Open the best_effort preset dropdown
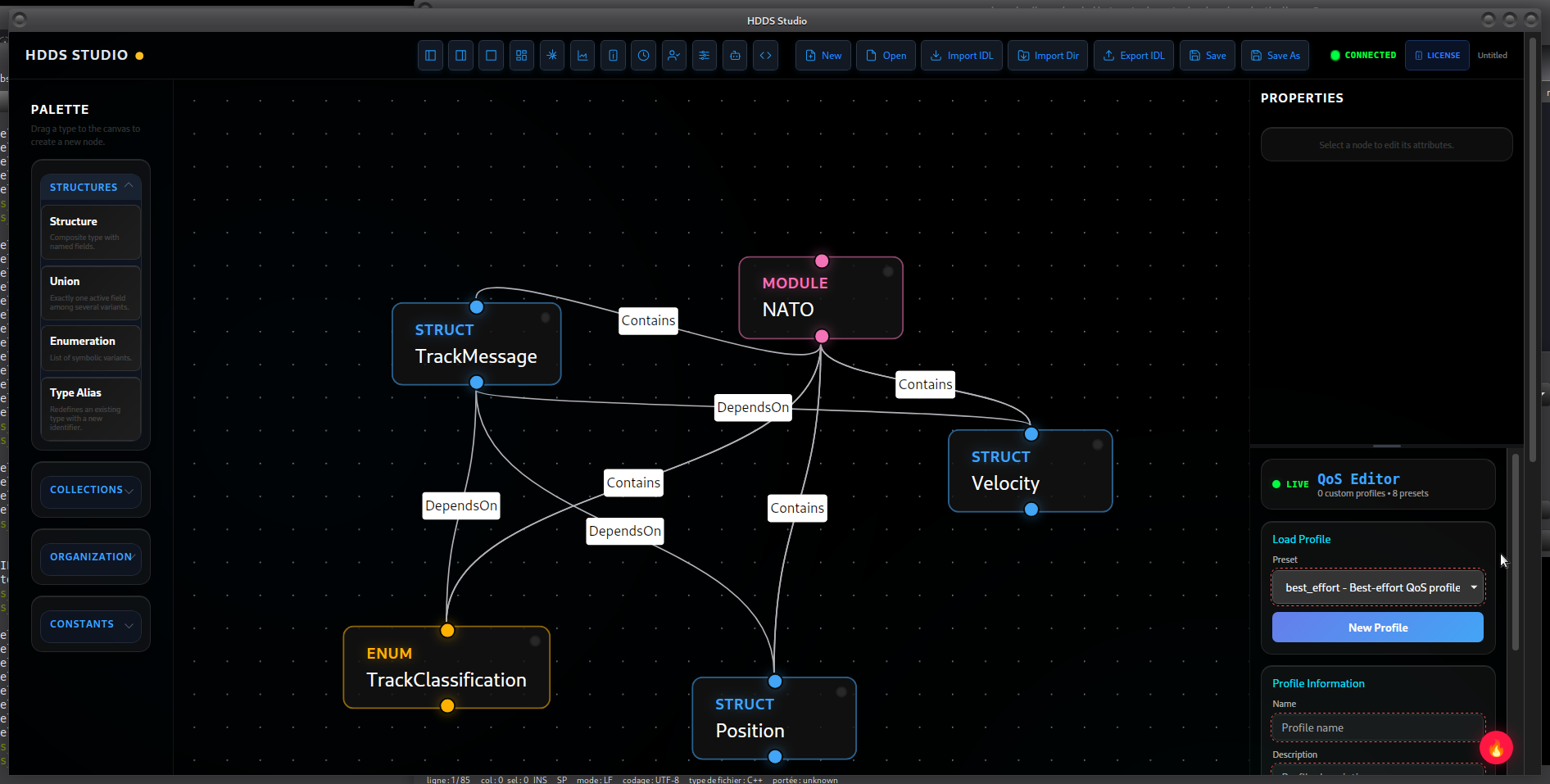 (1377, 587)
